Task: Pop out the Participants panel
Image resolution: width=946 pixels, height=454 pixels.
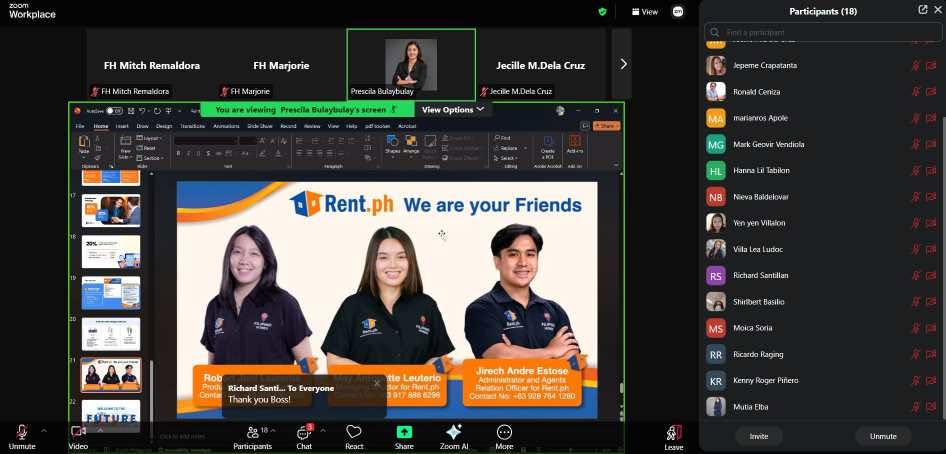Action: click(922, 10)
